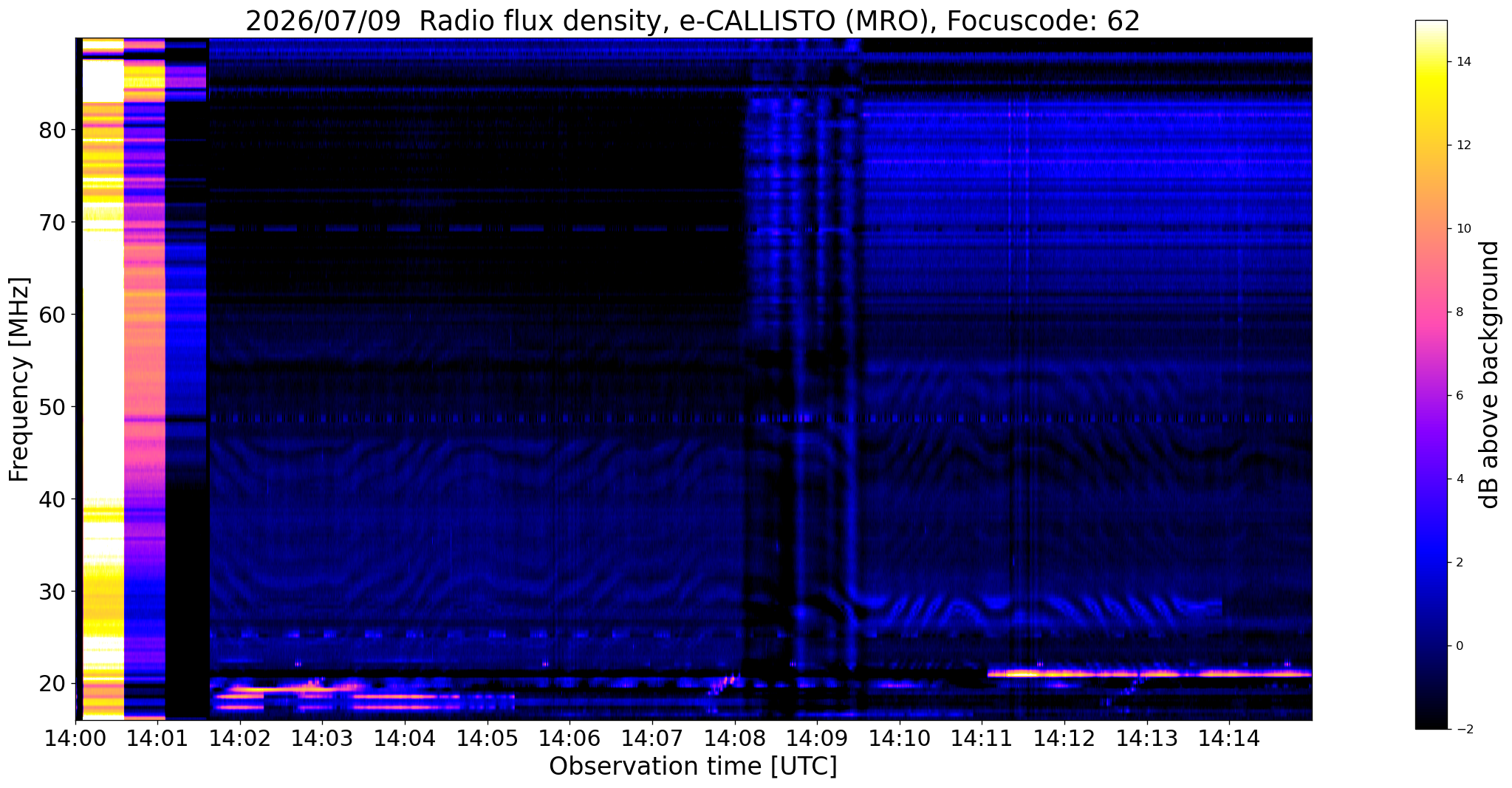The width and height of the screenshot is (1512, 788).
Task: Click the bright emission stripe near 21 MHz after 14:11
Action: coord(1149,673)
